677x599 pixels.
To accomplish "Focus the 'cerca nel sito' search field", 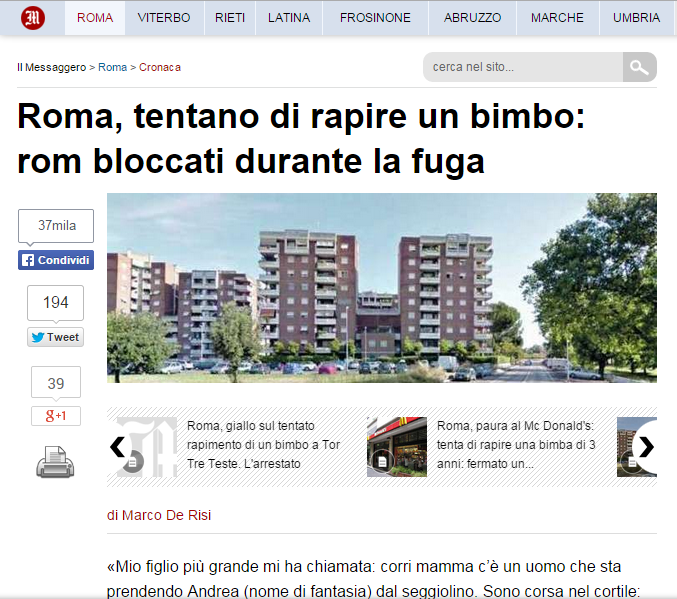I will coord(523,67).
